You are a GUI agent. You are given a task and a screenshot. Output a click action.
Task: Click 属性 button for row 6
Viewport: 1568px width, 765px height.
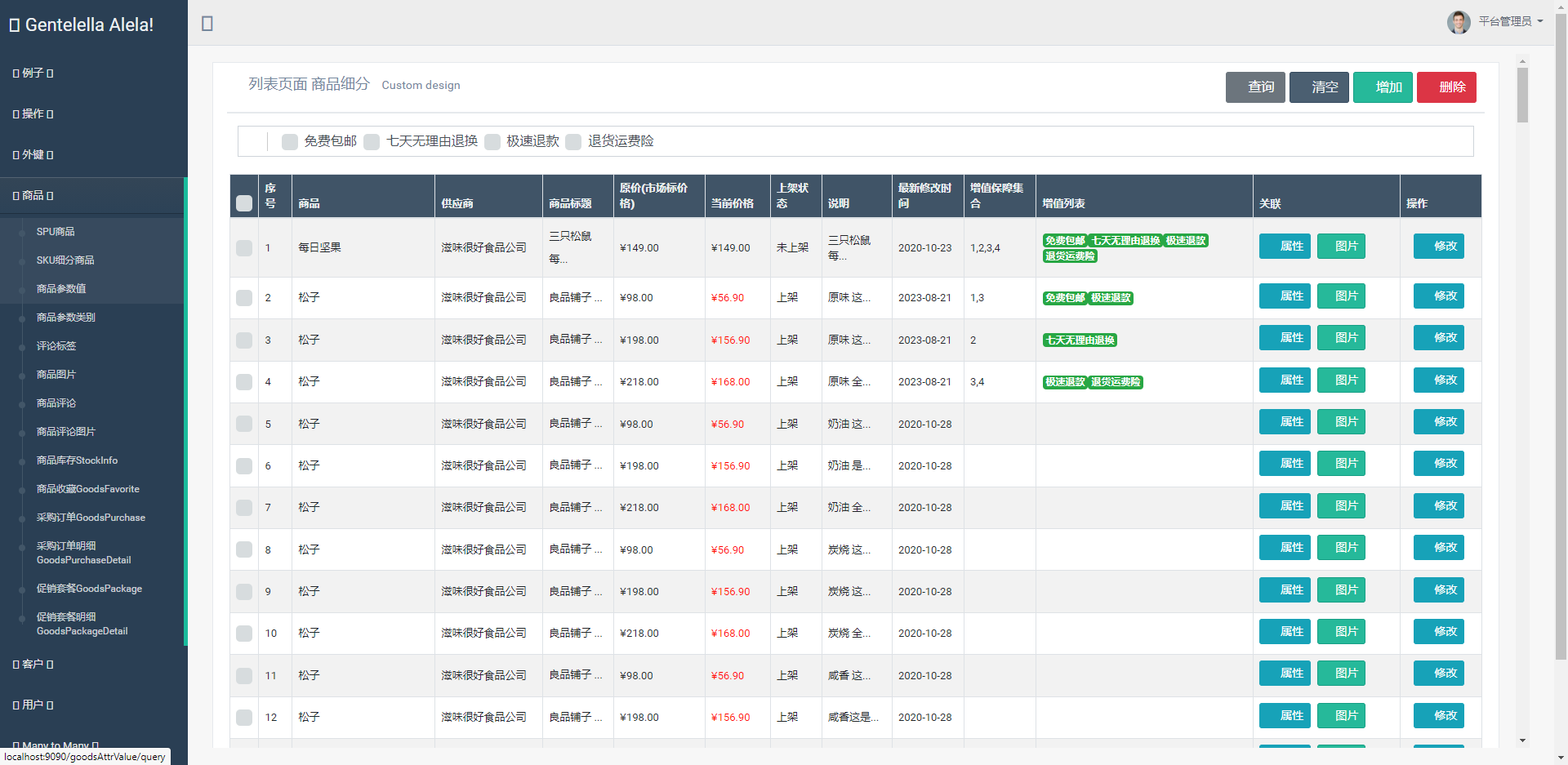(1285, 464)
